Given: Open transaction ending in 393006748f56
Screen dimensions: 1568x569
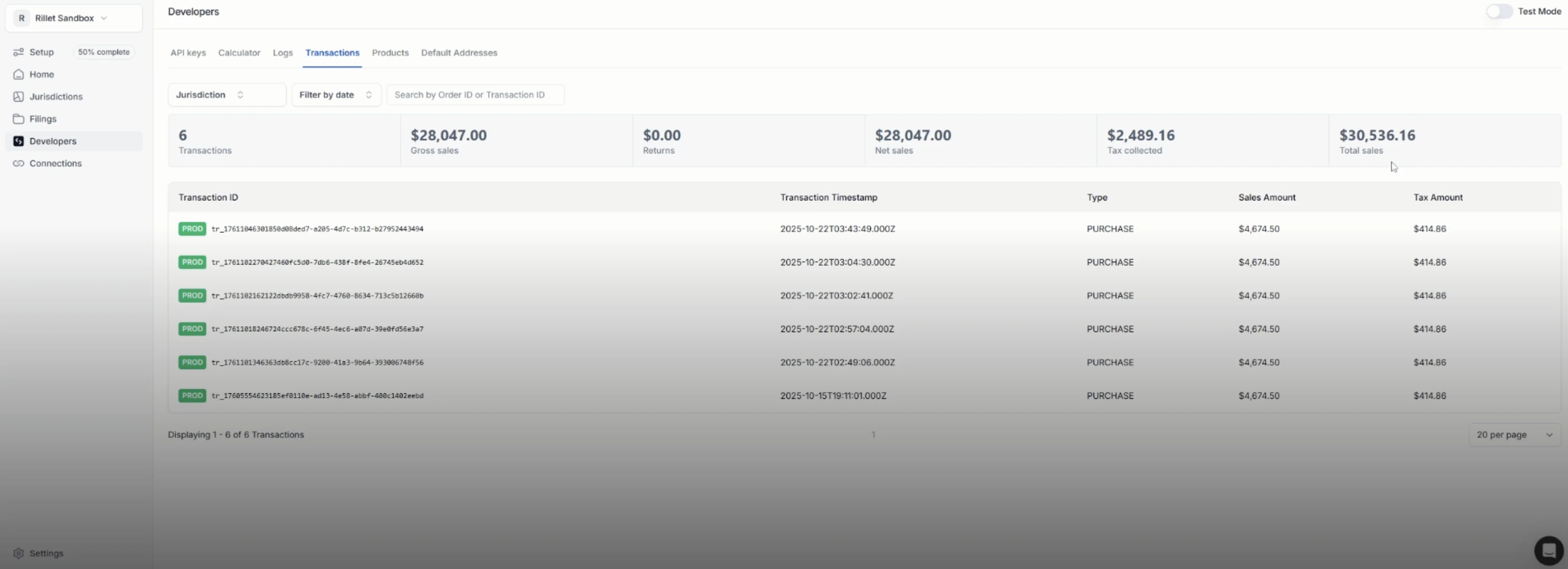Looking at the screenshot, I should 317,362.
